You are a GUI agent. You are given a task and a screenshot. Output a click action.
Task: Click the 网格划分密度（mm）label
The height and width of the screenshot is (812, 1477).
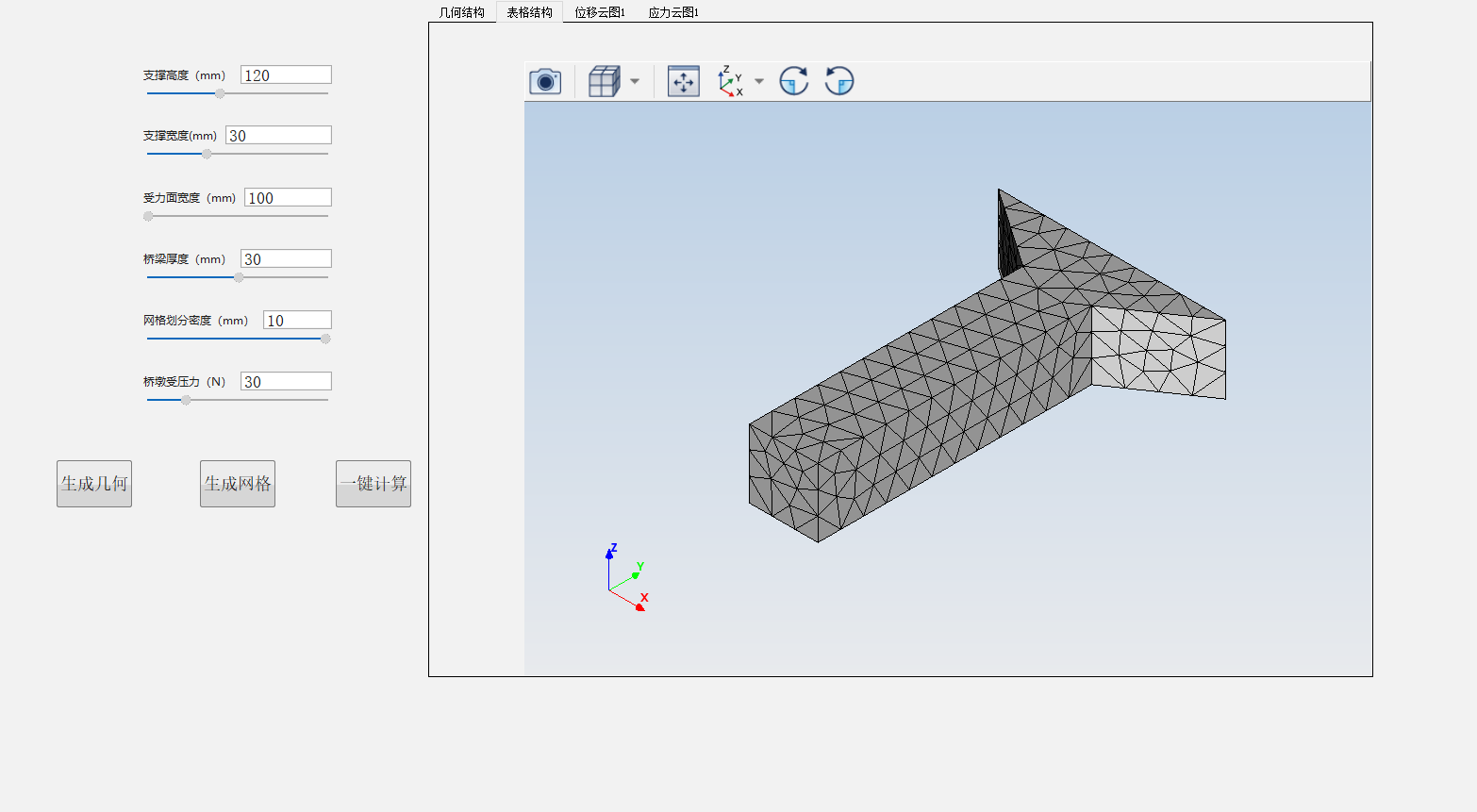coord(195,321)
